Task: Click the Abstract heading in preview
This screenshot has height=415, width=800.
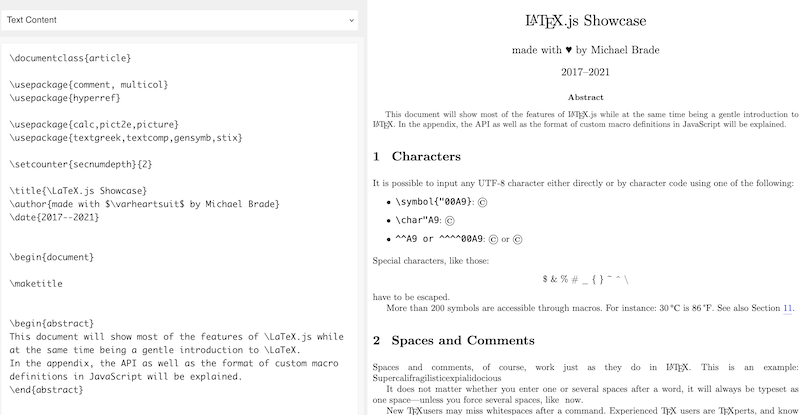Action: pyautogui.click(x=585, y=97)
